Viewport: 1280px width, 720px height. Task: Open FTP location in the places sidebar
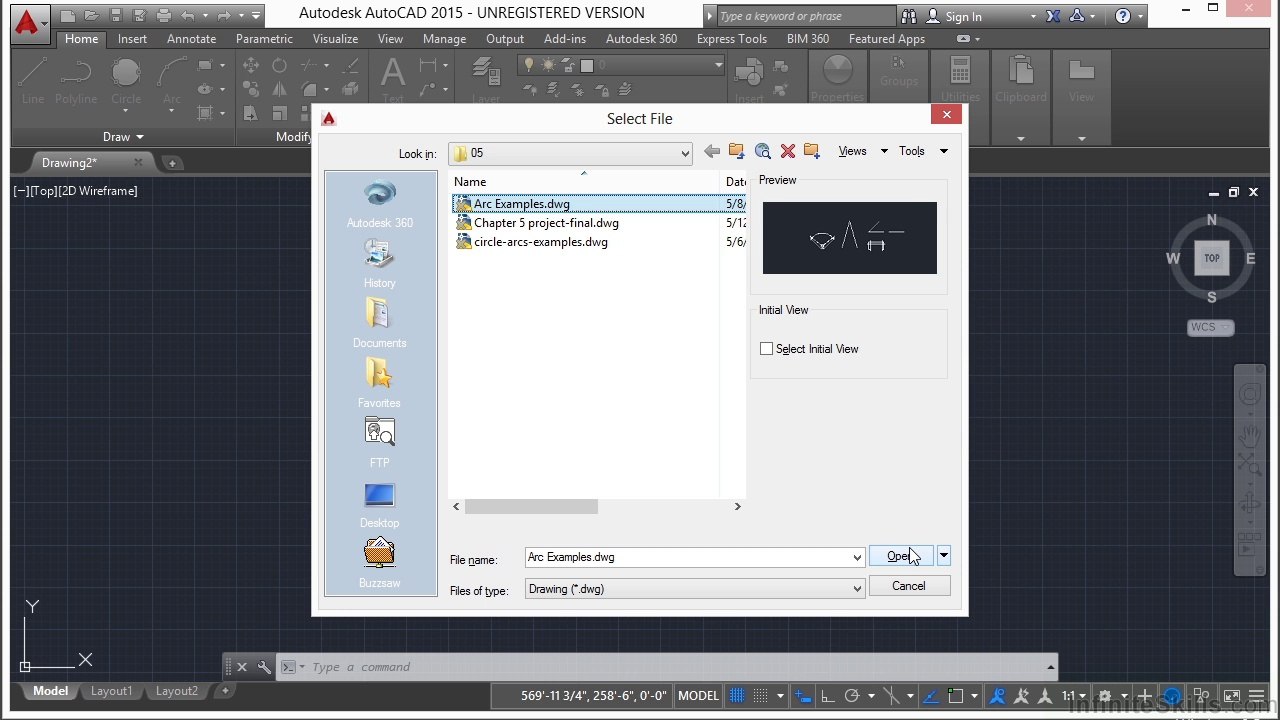pyautogui.click(x=380, y=444)
